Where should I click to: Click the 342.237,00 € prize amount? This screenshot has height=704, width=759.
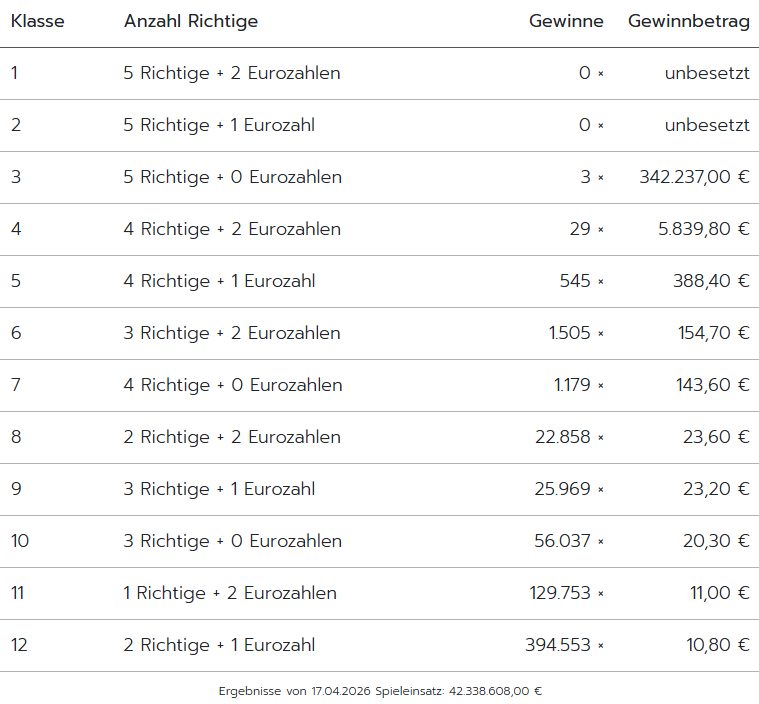(x=694, y=177)
